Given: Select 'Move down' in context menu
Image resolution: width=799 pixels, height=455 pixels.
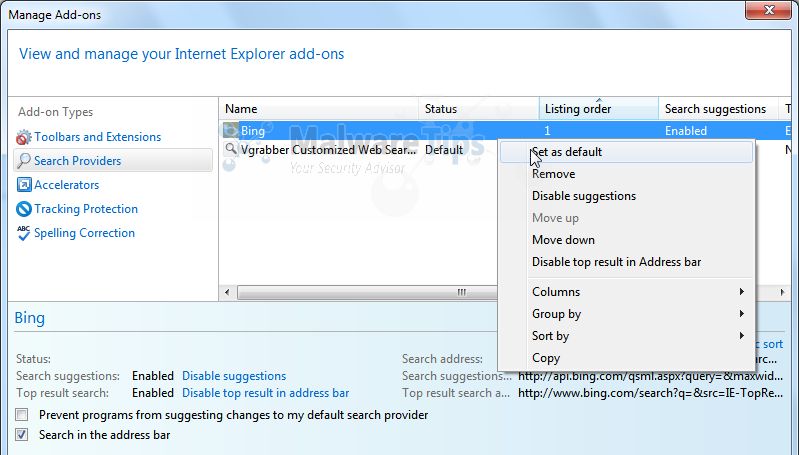Looking at the screenshot, I should pos(626,239).
